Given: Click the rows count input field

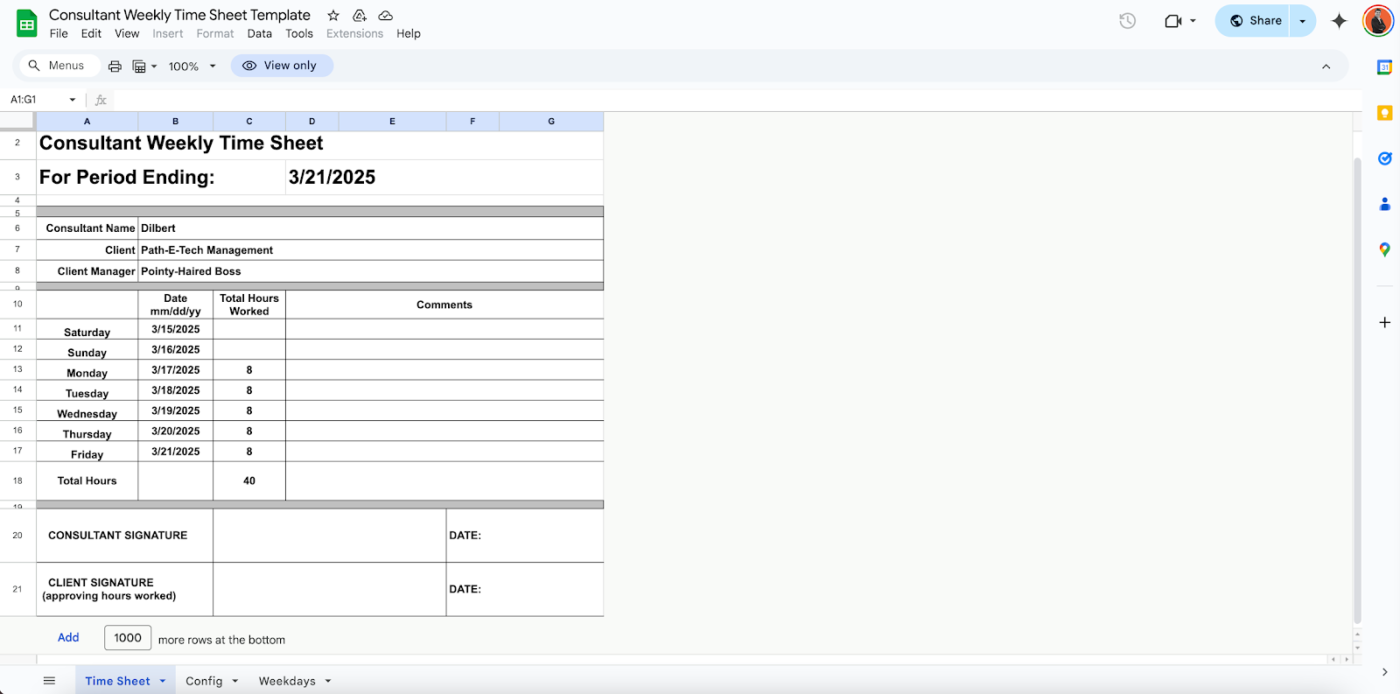Looking at the screenshot, I should coord(128,638).
